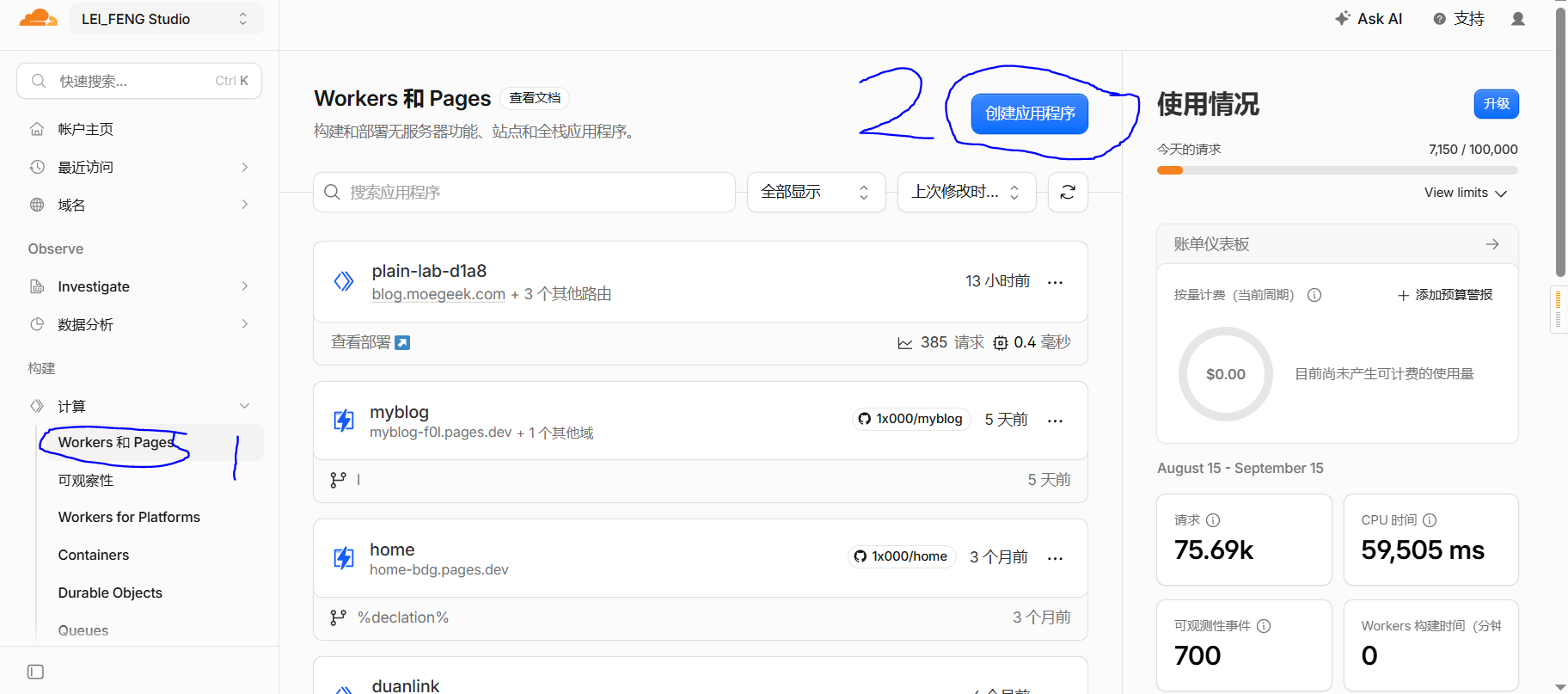Open Workers for Platforms page
The width and height of the screenshot is (1568, 694).
pyautogui.click(x=129, y=517)
